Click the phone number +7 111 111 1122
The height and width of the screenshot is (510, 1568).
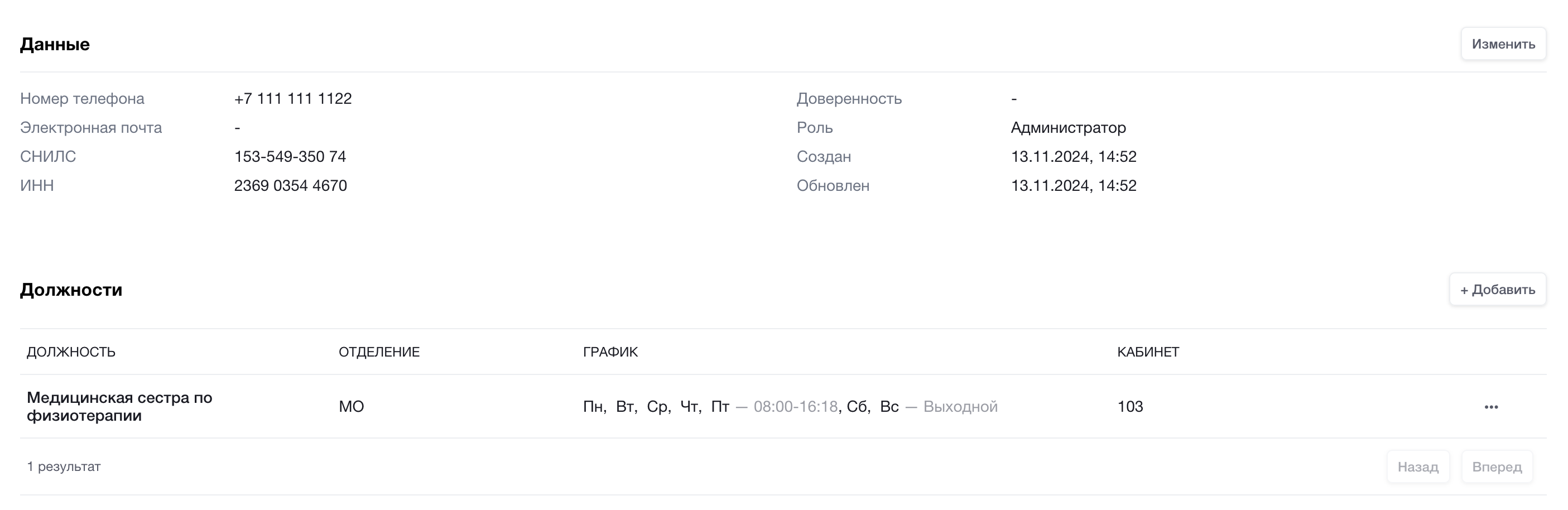pyautogui.click(x=293, y=99)
